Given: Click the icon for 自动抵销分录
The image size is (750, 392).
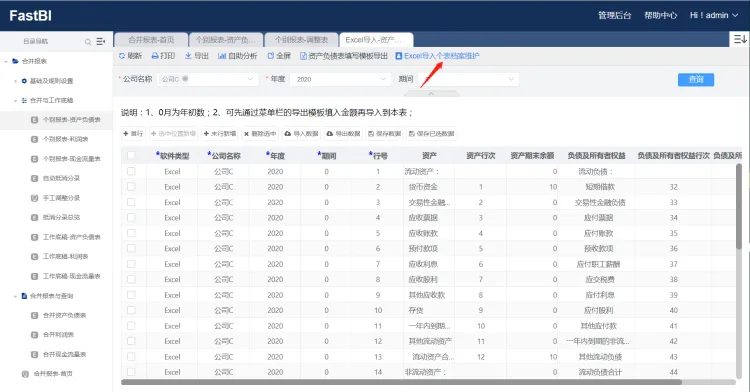Looking at the screenshot, I should point(34,178).
